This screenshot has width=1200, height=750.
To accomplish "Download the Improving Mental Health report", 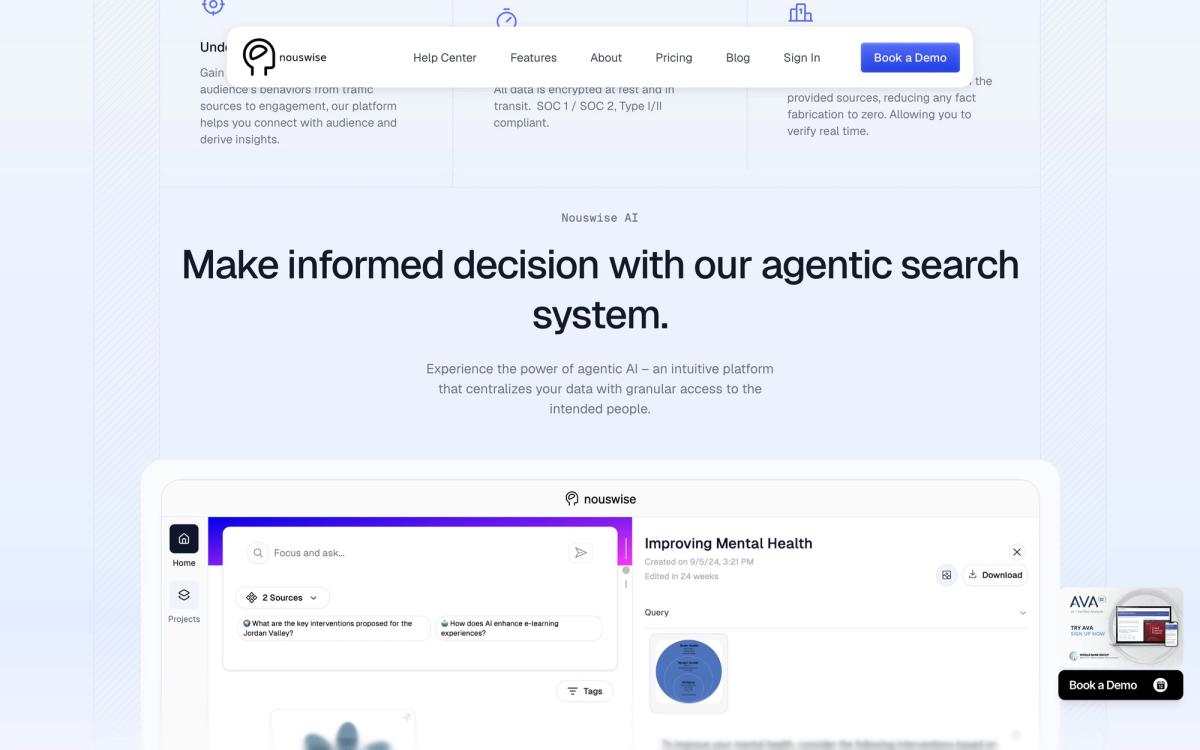I will (995, 575).
